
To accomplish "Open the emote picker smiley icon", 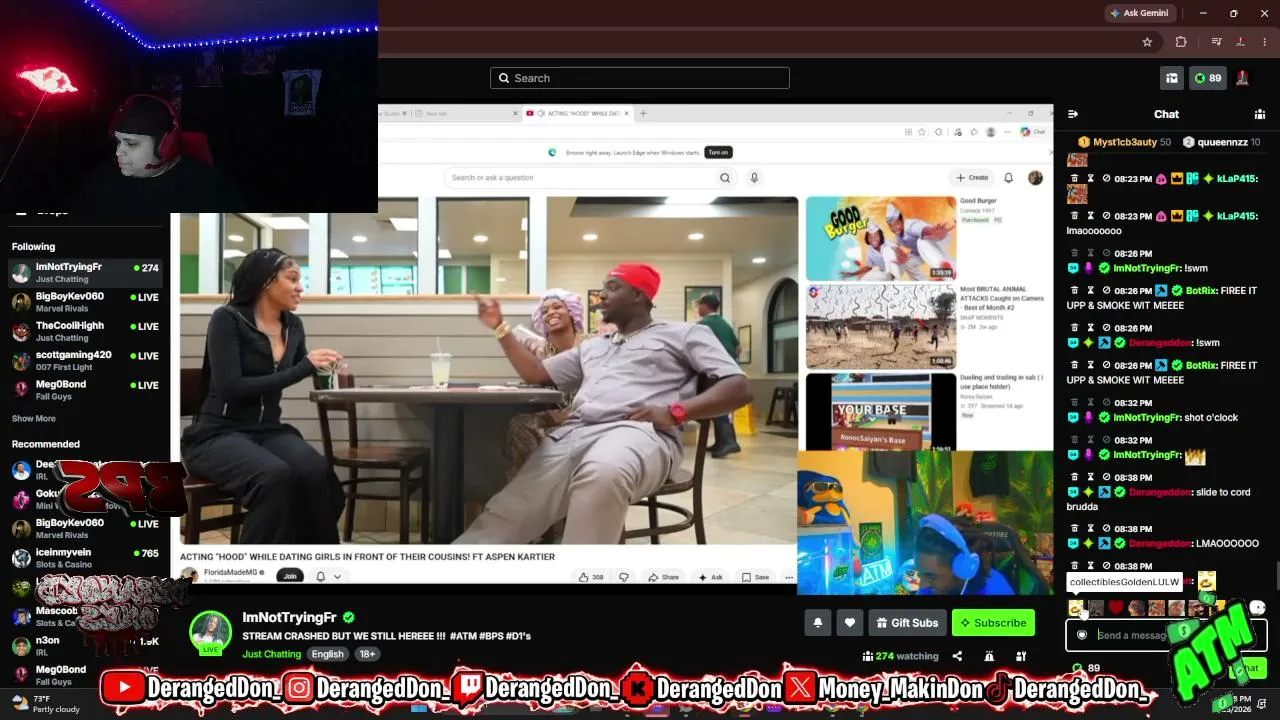I will 1258,607.
